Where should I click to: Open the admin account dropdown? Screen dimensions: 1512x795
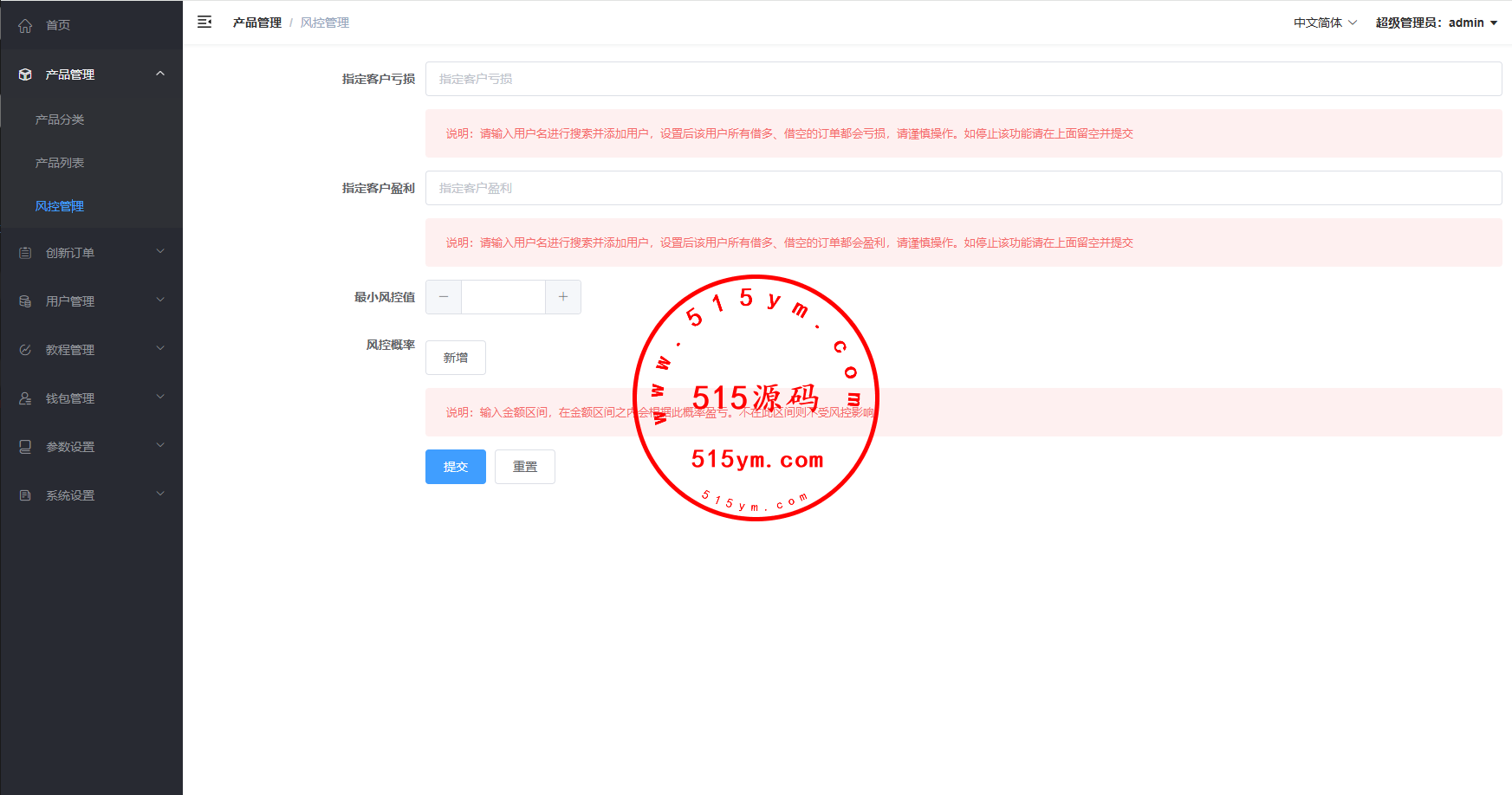pyautogui.click(x=1436, y=23)
